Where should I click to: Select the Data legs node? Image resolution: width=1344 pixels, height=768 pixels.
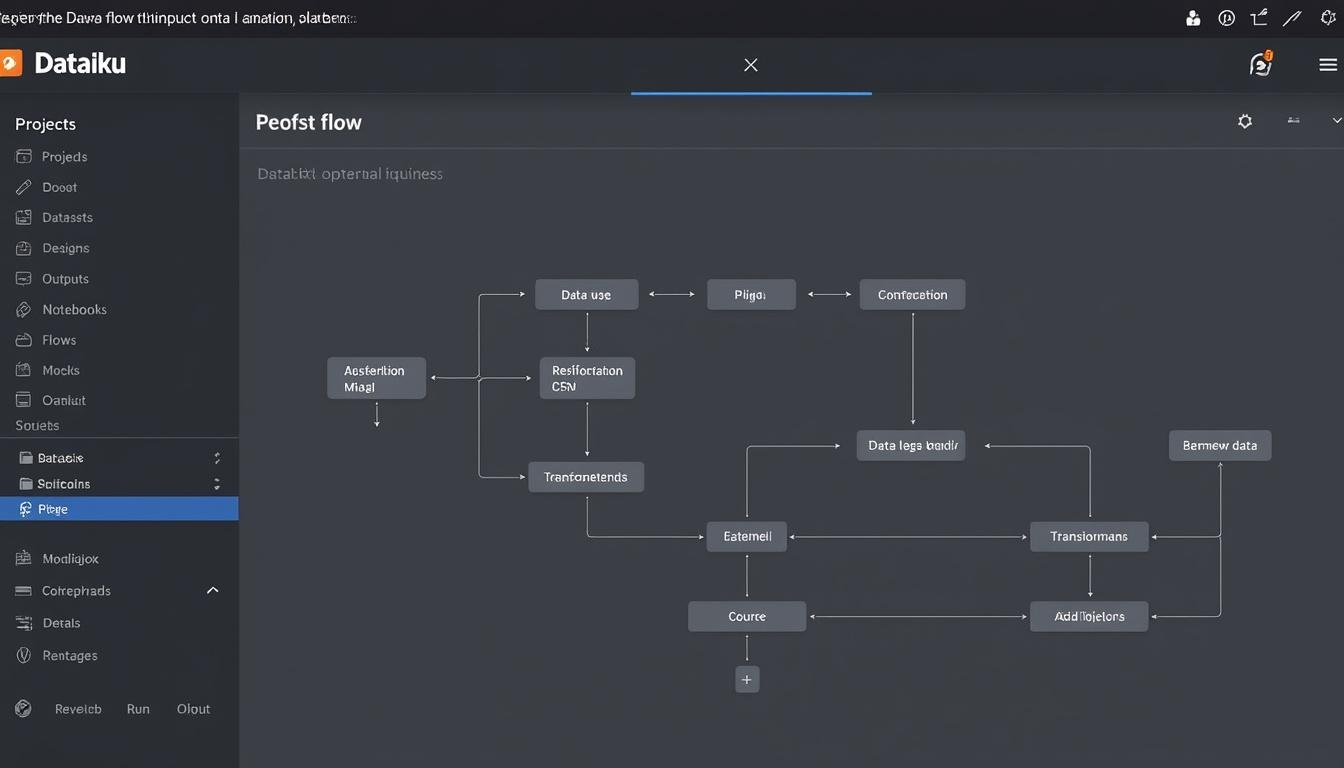(911, 445)
